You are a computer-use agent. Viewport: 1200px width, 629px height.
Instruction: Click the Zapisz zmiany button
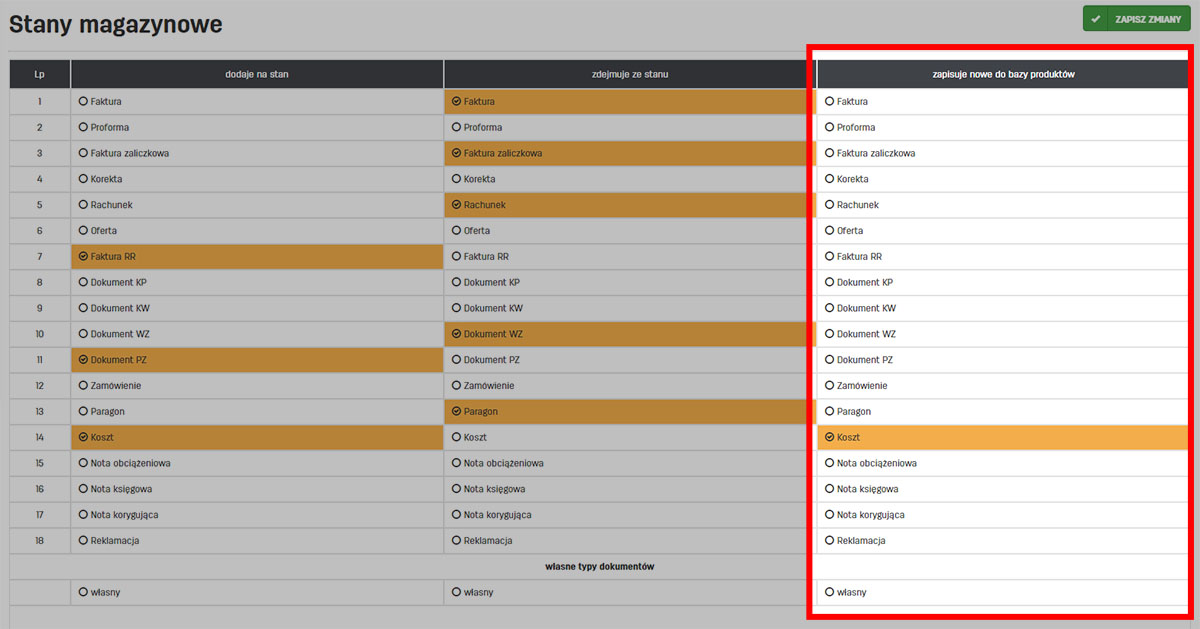pyautogui.click(x=1136, y=19)
